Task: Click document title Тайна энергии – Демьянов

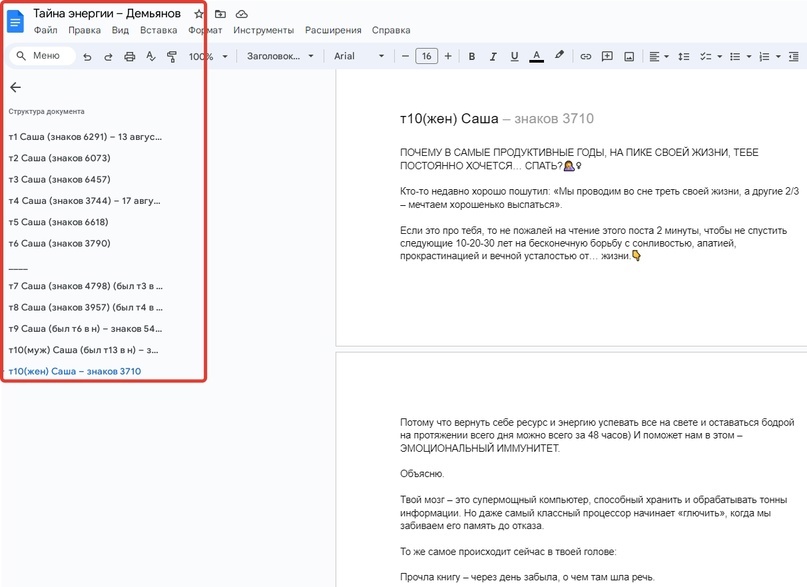Action: coord(107,13)
